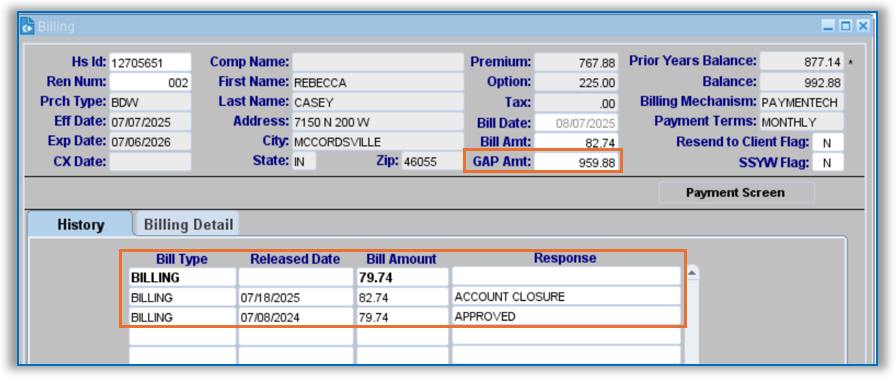Click the Exp Date field 07/06/2026
The height and width of the screenshot is (381, 896).
[x=150, y=142]
